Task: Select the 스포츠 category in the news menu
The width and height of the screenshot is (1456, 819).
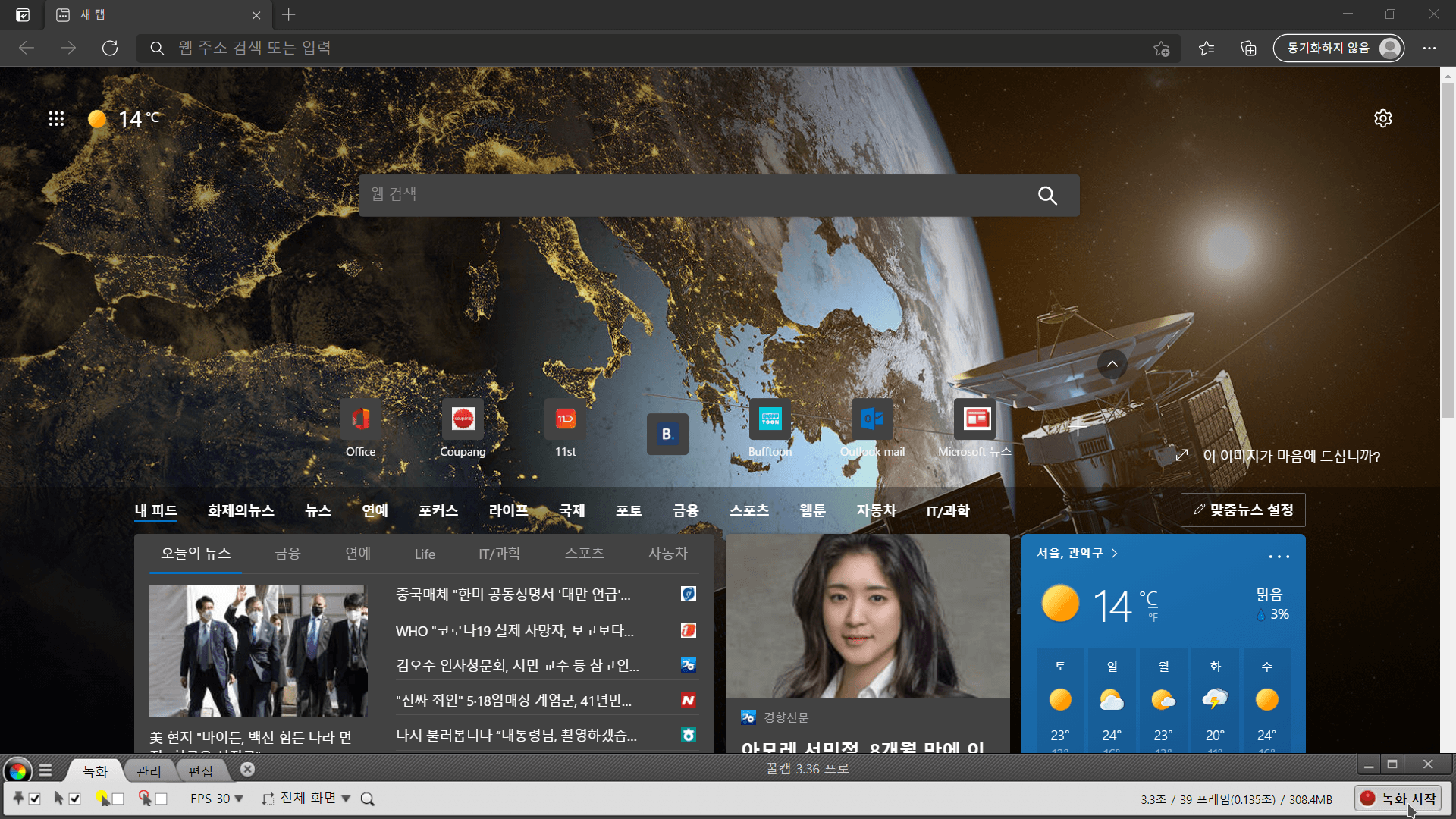Action: point(749,510)
